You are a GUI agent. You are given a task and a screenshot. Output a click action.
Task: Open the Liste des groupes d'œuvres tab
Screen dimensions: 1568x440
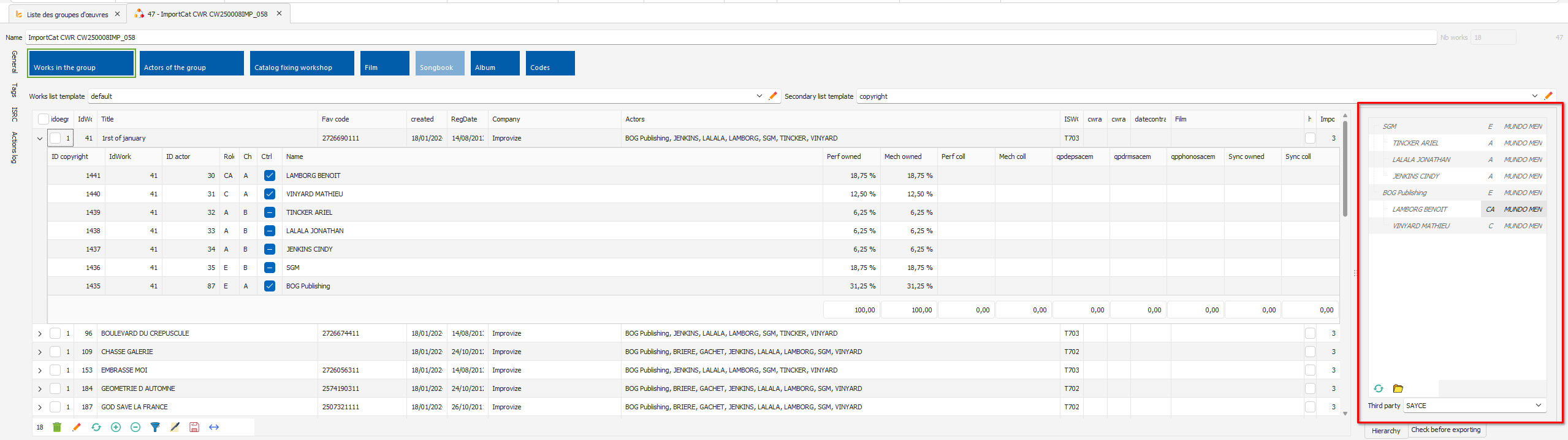pyautogui.click(x=67, y=14)
